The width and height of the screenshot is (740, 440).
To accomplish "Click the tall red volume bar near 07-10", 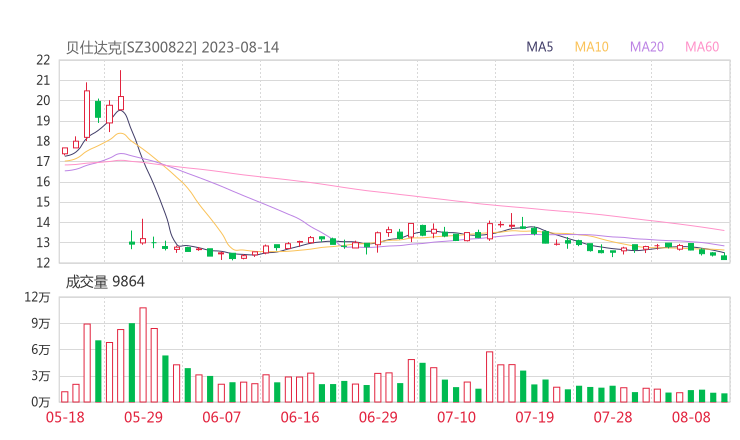I will (x=489, y=377).
